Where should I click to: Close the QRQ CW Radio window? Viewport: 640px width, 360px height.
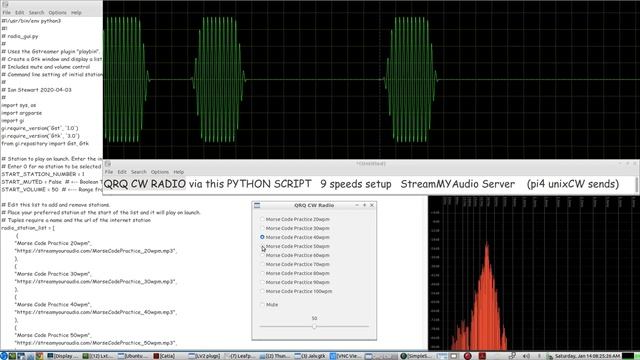pyautogui.click(x=372, y=205)
